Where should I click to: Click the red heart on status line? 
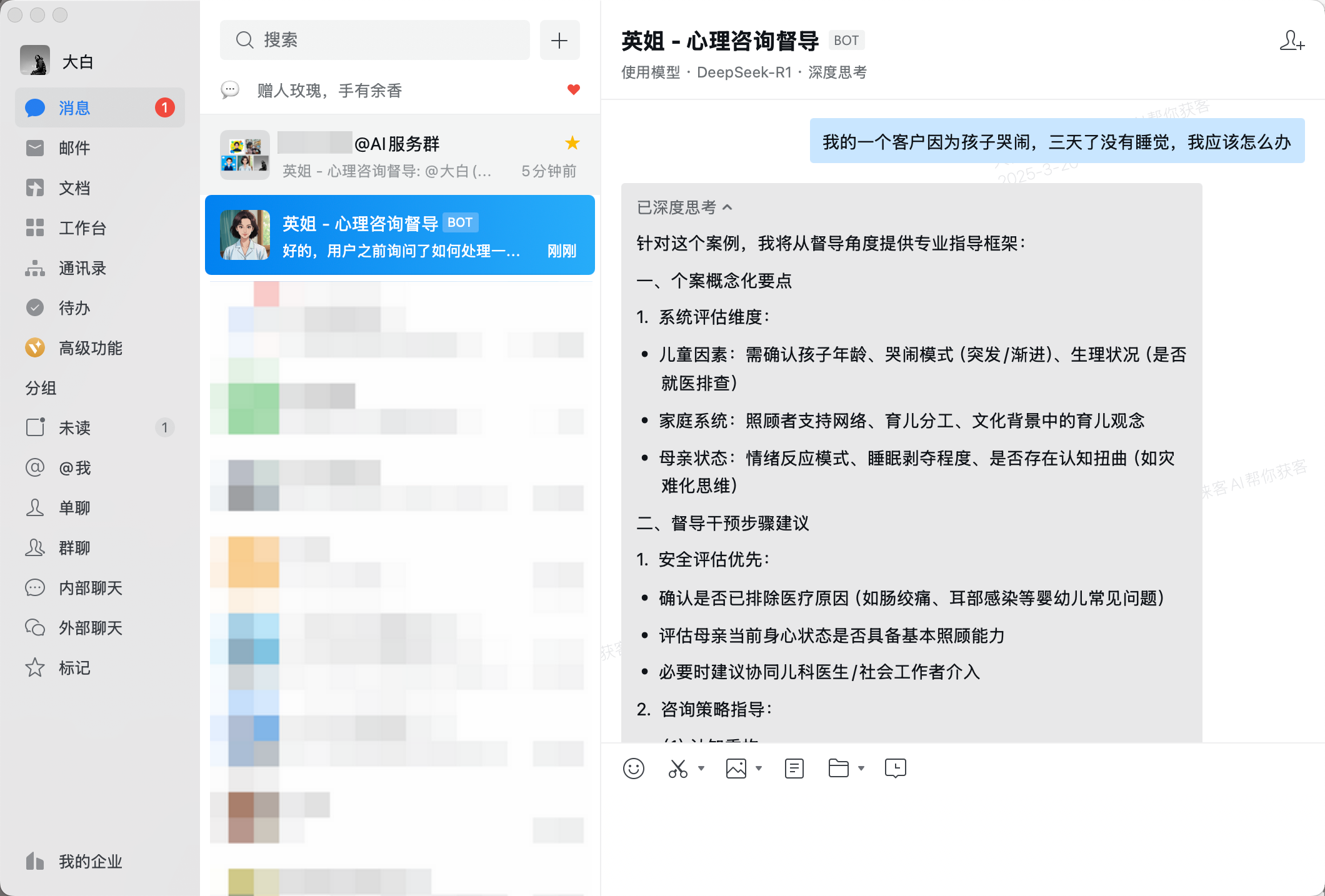tap(573, 89)
